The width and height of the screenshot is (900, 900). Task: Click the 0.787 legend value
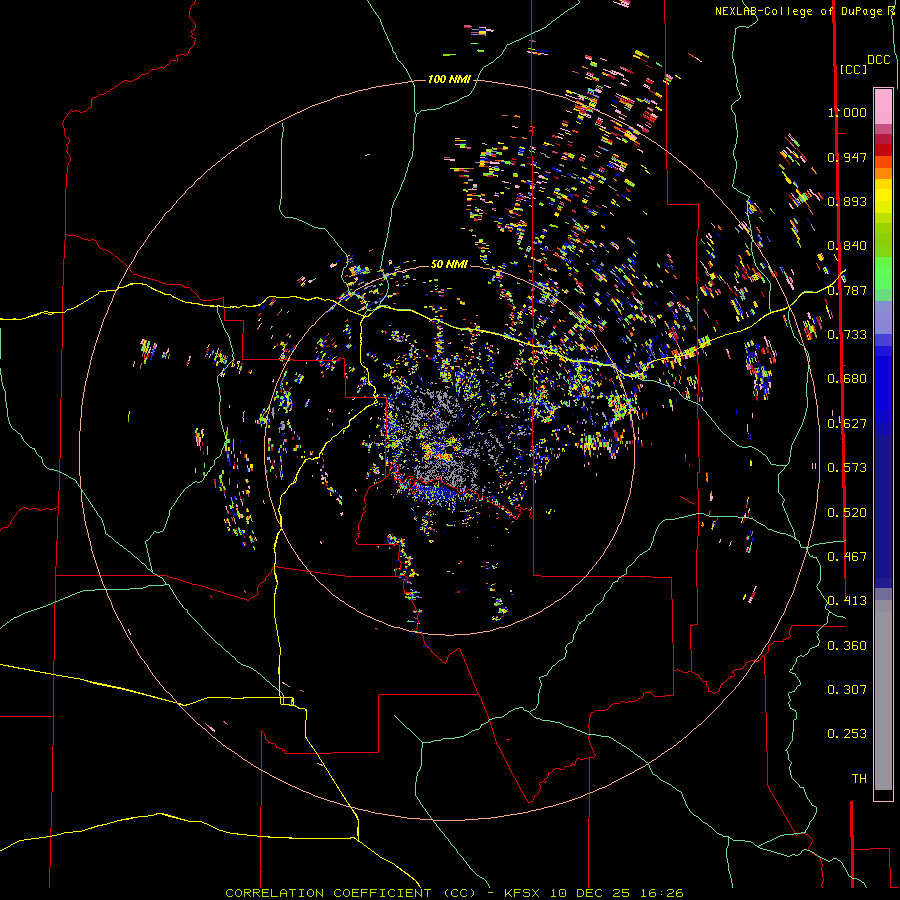point(847,290)
